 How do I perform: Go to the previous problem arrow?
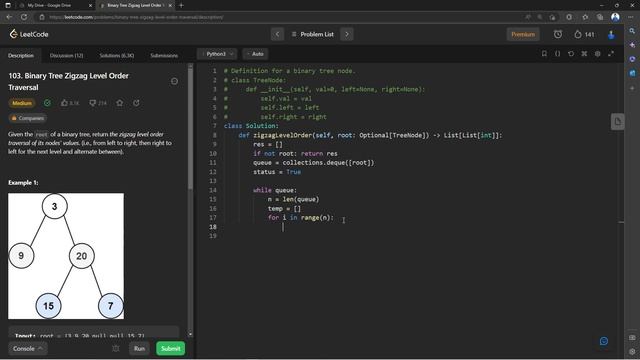point(278,34)
